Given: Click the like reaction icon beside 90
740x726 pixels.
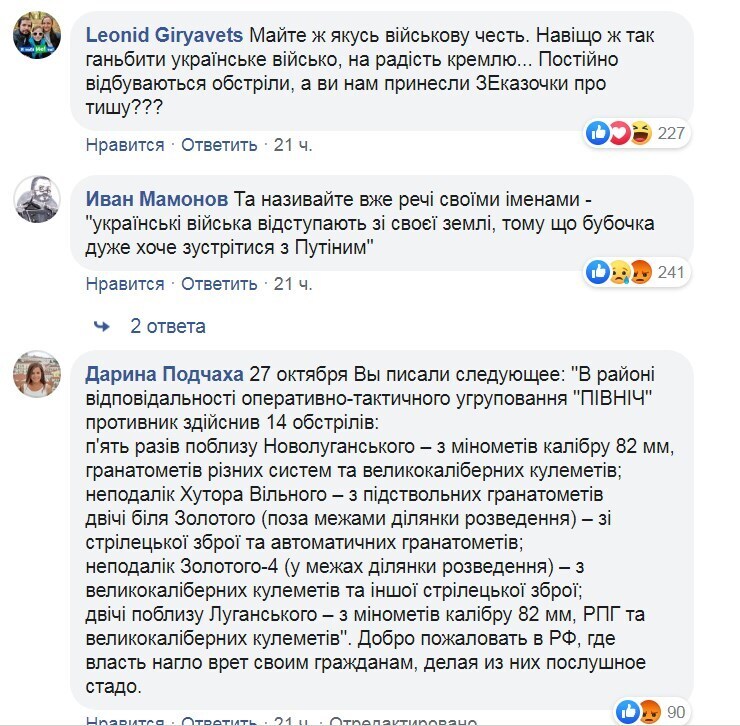Looking at the screenshot, I should tap(629, 711).
